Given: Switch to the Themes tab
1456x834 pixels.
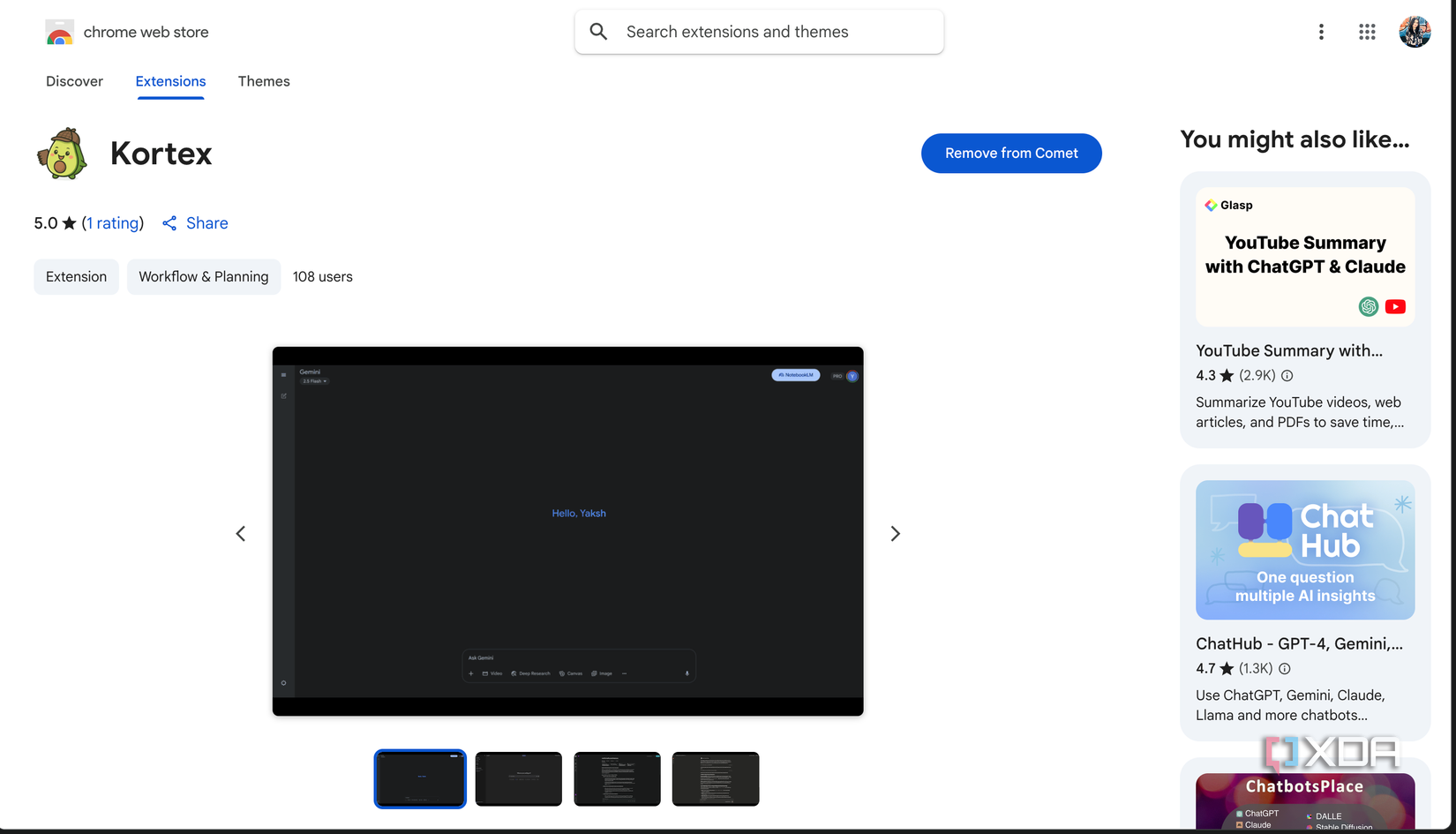Looking at the screenshot, I should pyautogui.click(x=264, y=81).
